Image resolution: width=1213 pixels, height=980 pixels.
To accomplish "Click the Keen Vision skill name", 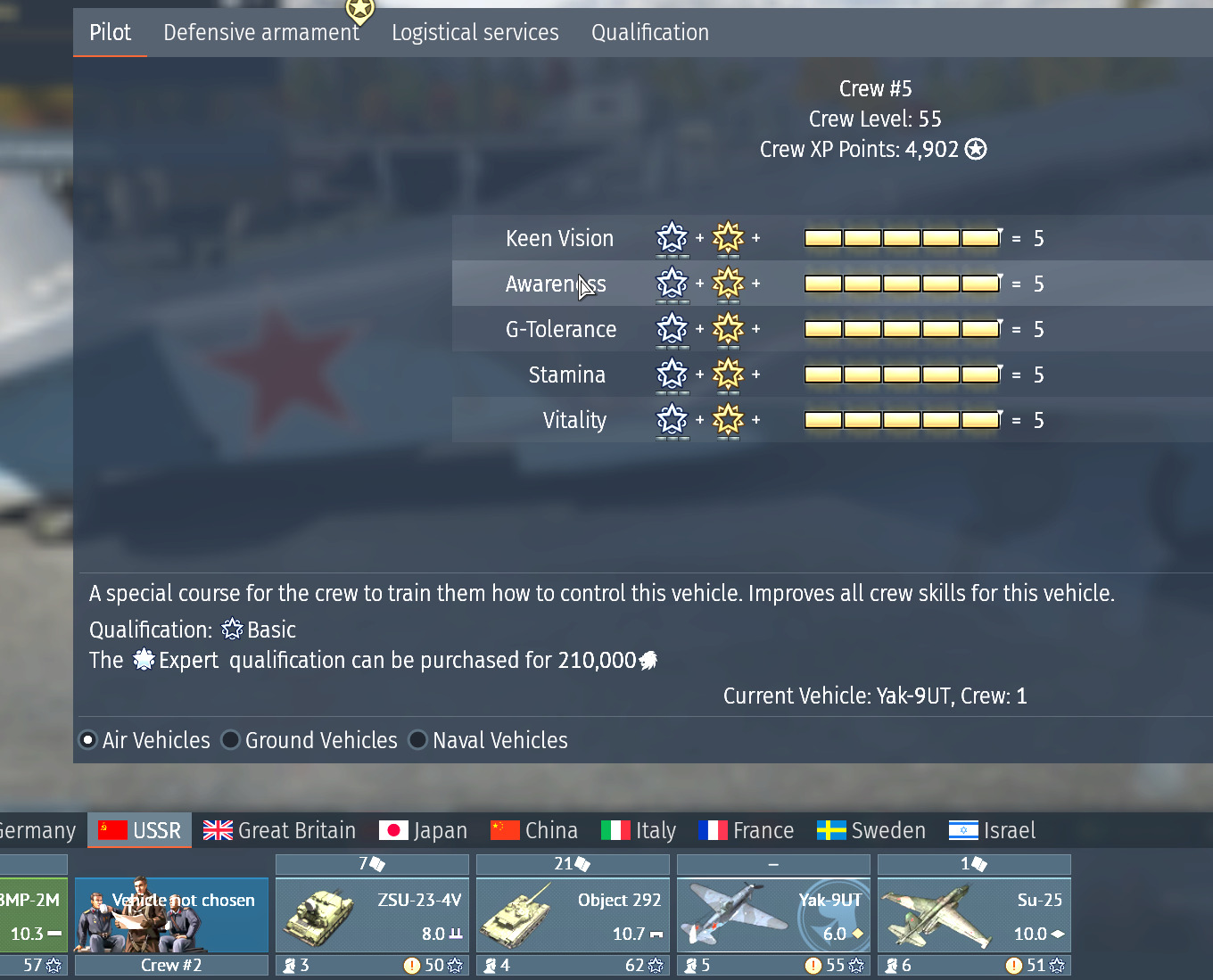I will point(559,238).
